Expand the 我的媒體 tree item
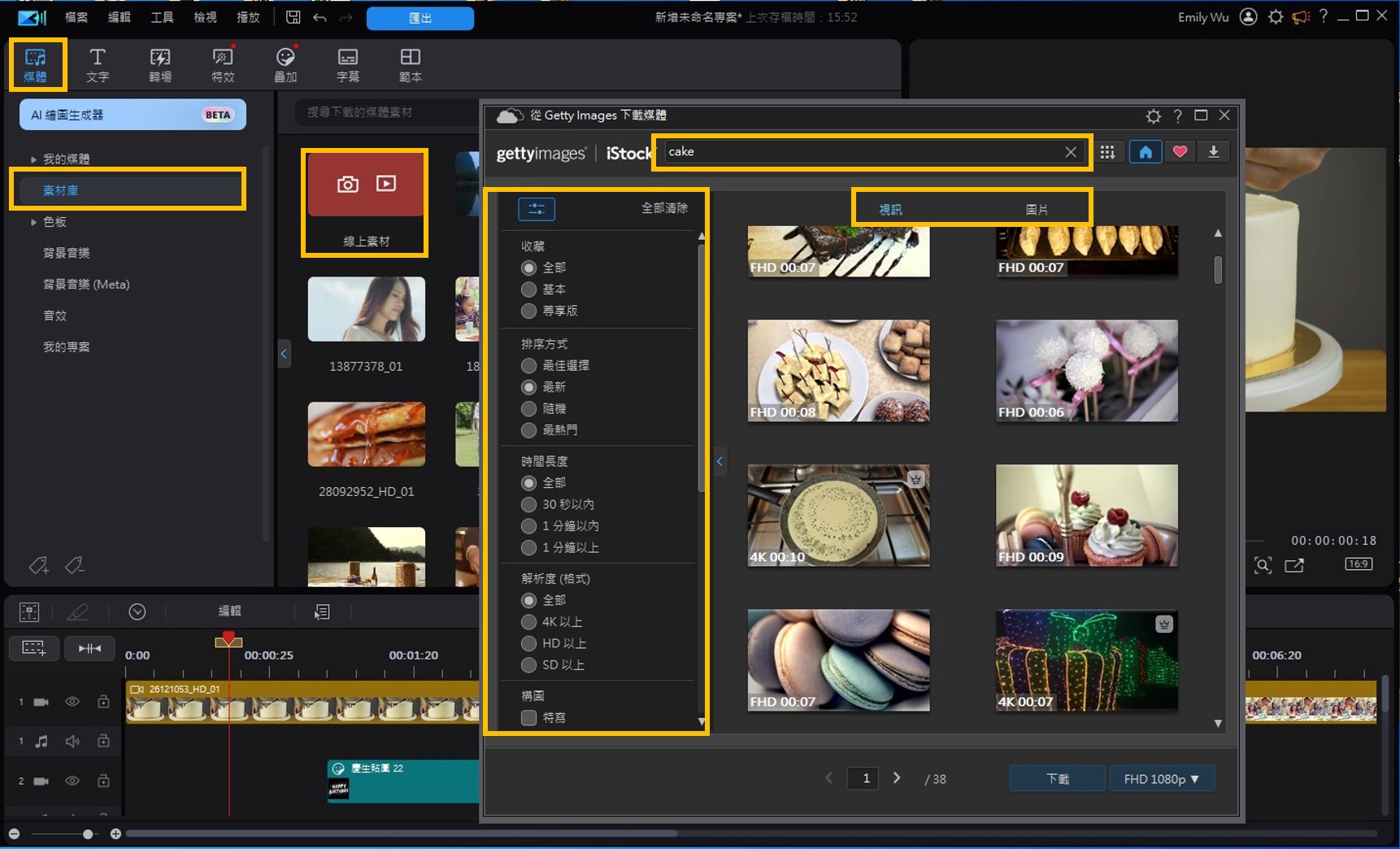 tap(33, 159)
